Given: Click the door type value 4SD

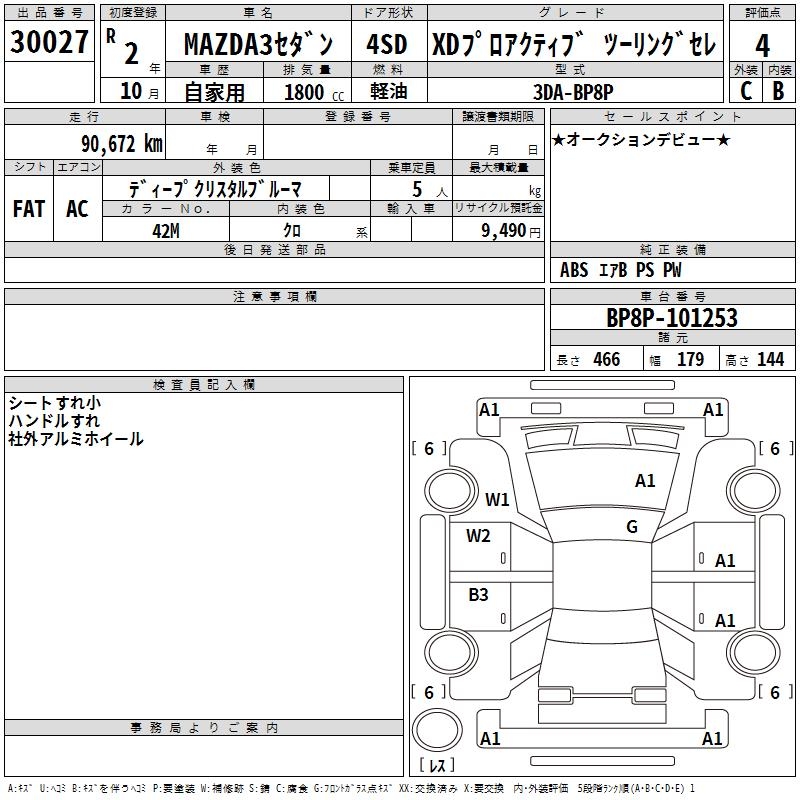Looking at the screenshot, I should [x=387, y=44].
